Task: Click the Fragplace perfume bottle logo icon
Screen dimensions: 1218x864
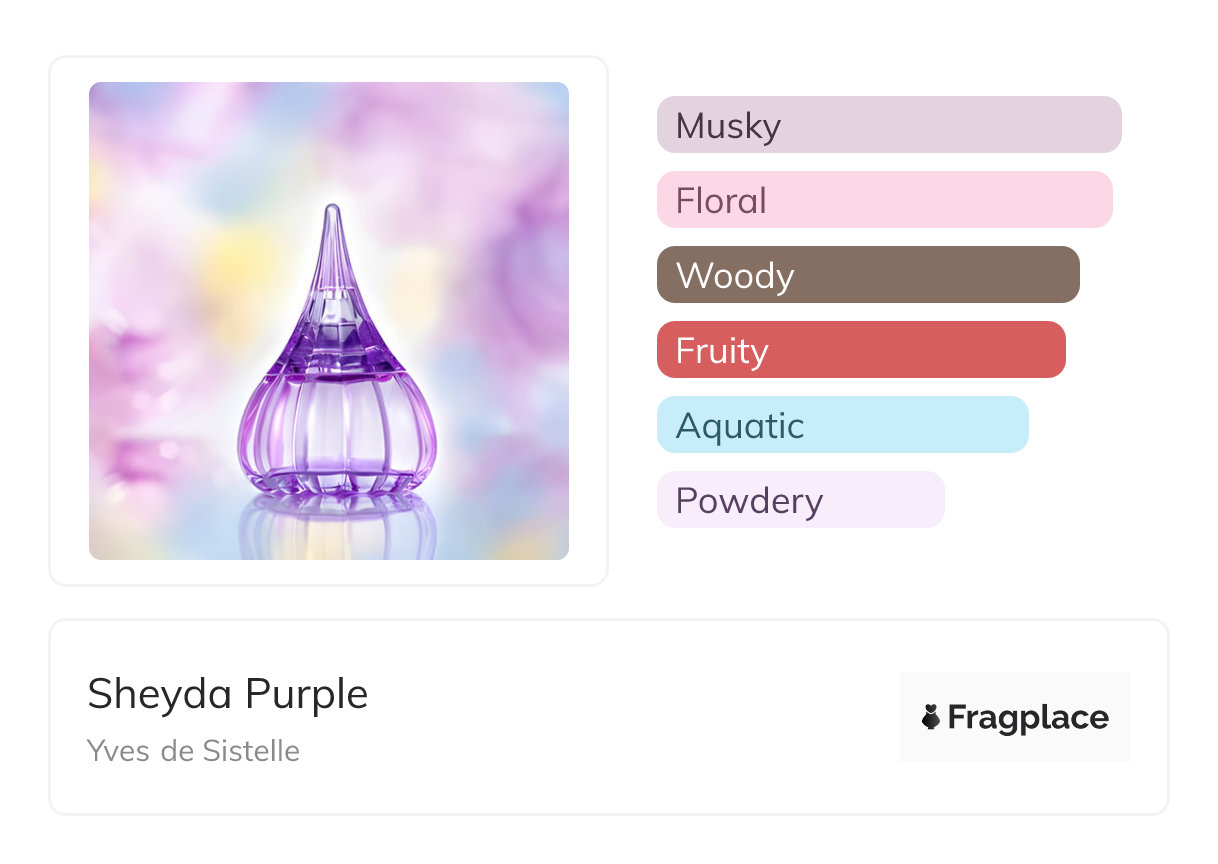Action: pos(931,717)
